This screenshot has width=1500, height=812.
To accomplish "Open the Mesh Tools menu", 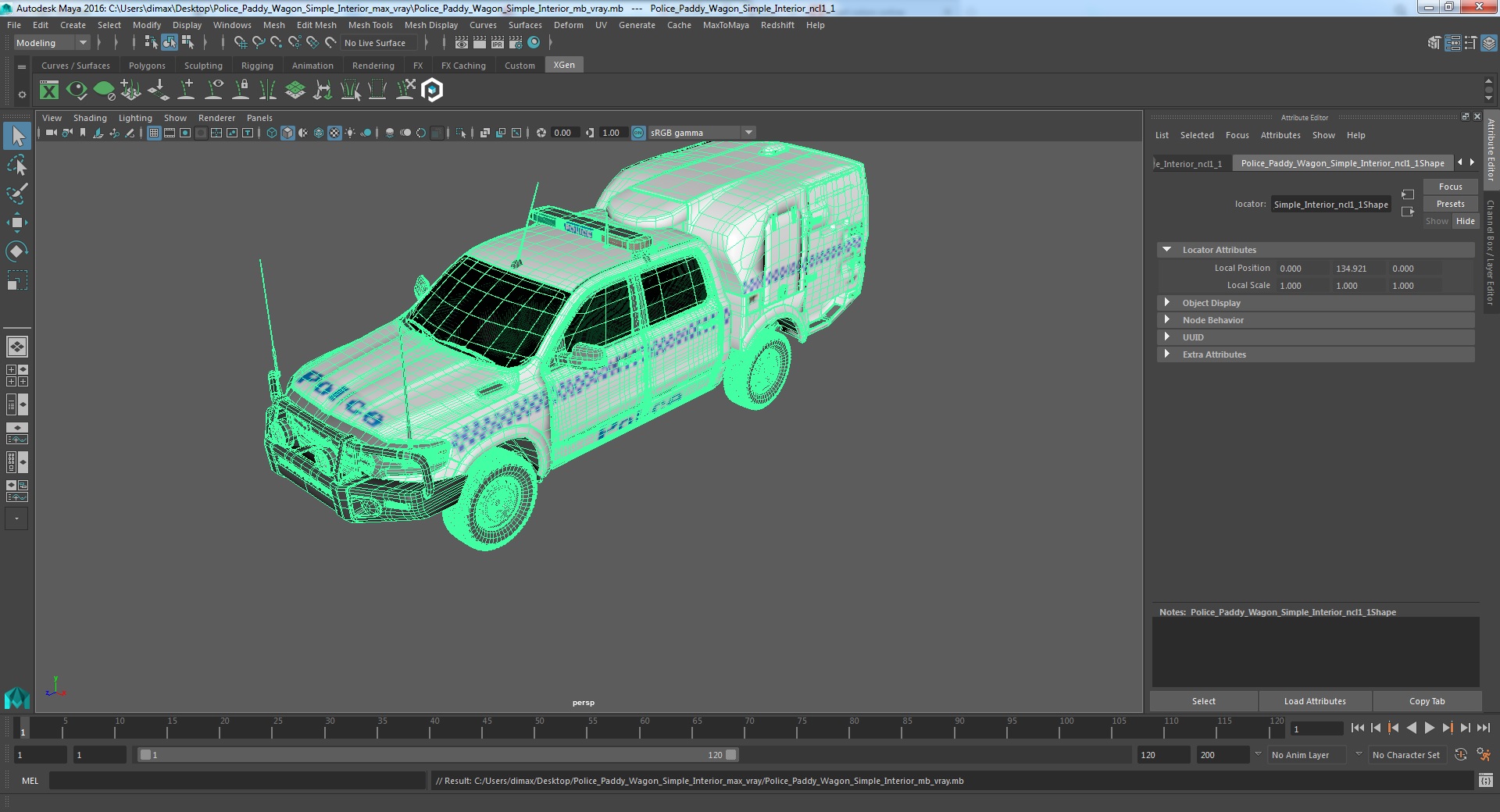I will coord(370,25).
